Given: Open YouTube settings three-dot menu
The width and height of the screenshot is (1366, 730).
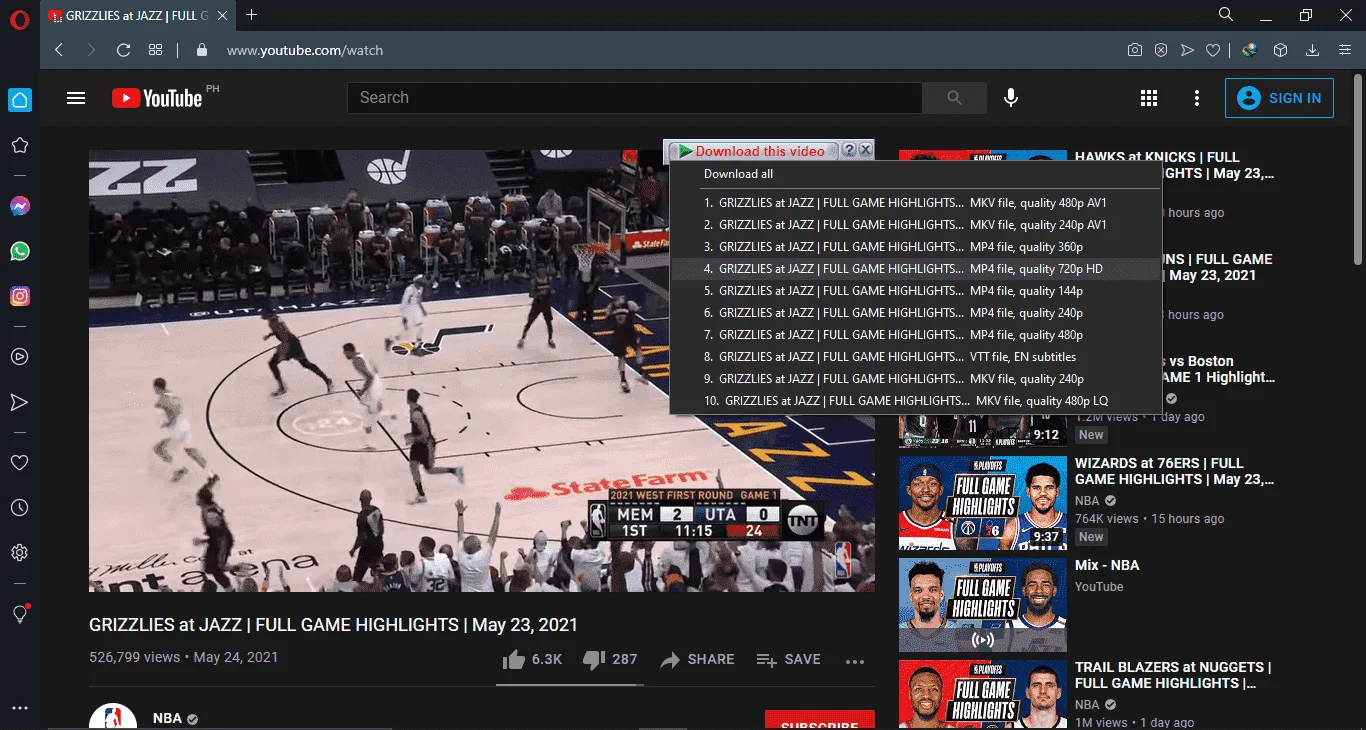Looking at the screenshot, I should point(1197,98).
